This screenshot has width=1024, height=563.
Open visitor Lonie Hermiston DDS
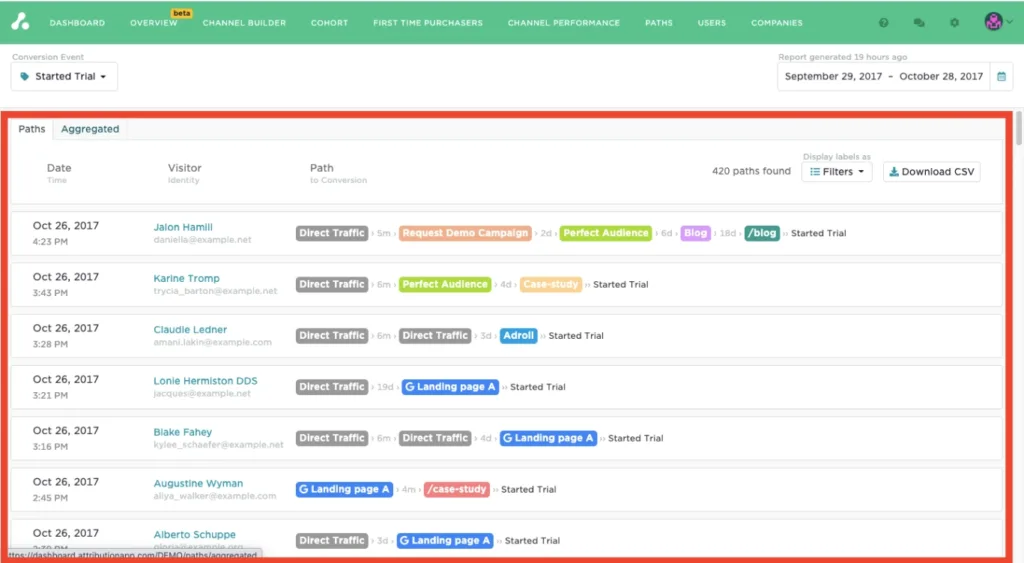tap(205, 381)
